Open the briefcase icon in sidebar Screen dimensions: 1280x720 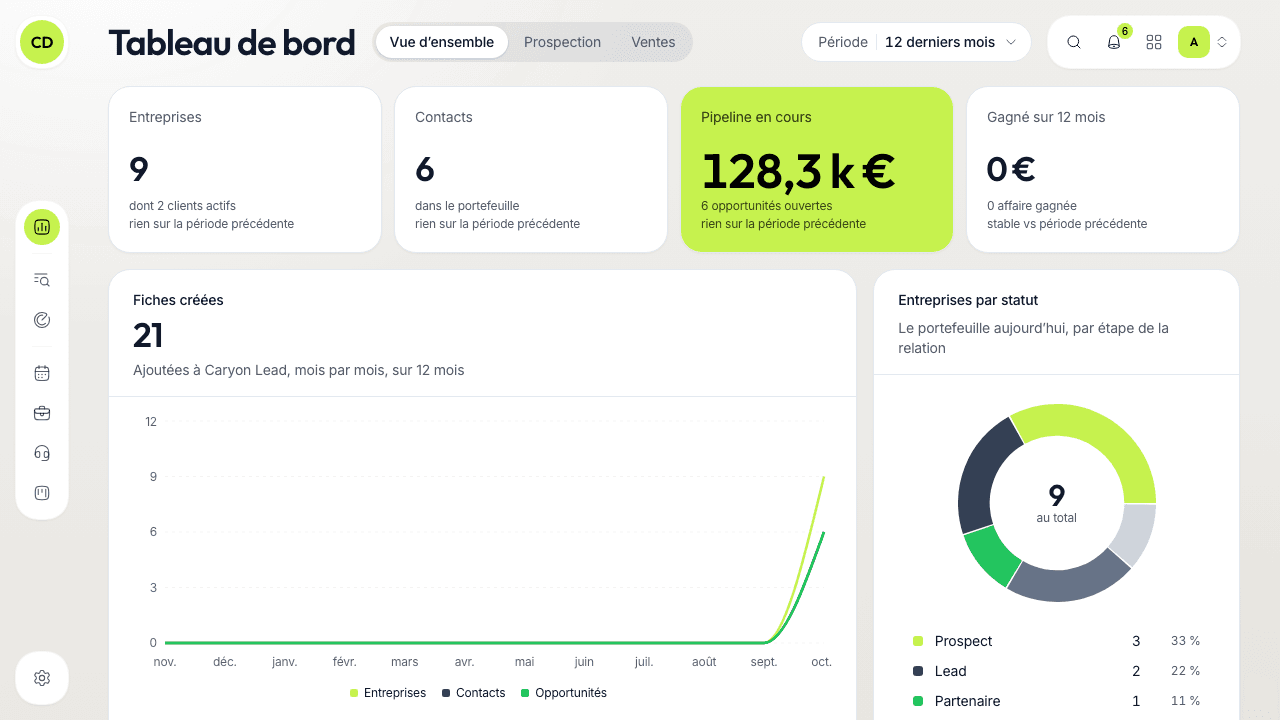[42, 413]
